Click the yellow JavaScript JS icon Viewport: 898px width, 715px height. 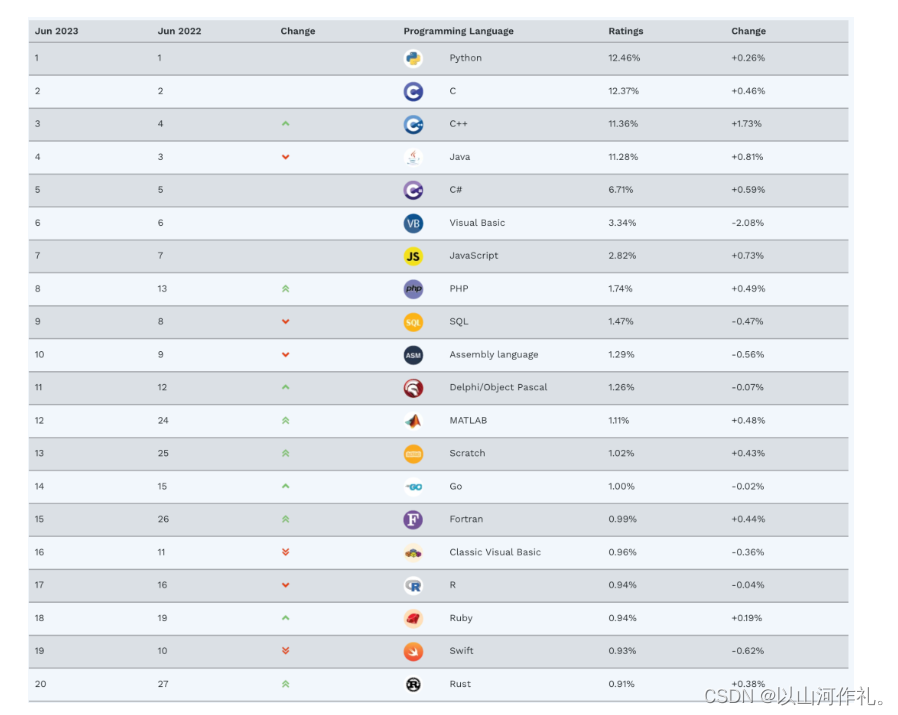[413, 256]
